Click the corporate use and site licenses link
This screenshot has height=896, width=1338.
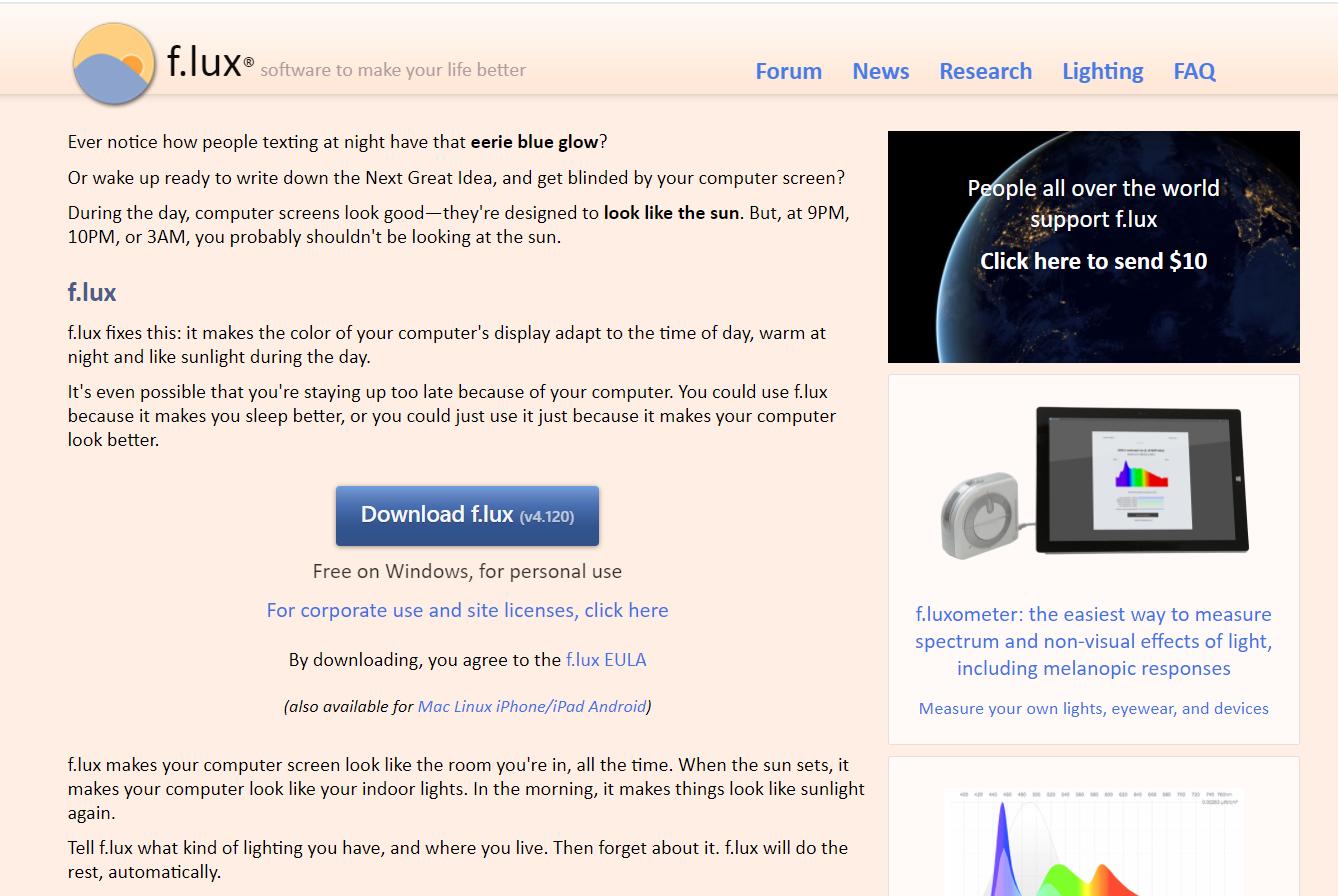point(467,610)
